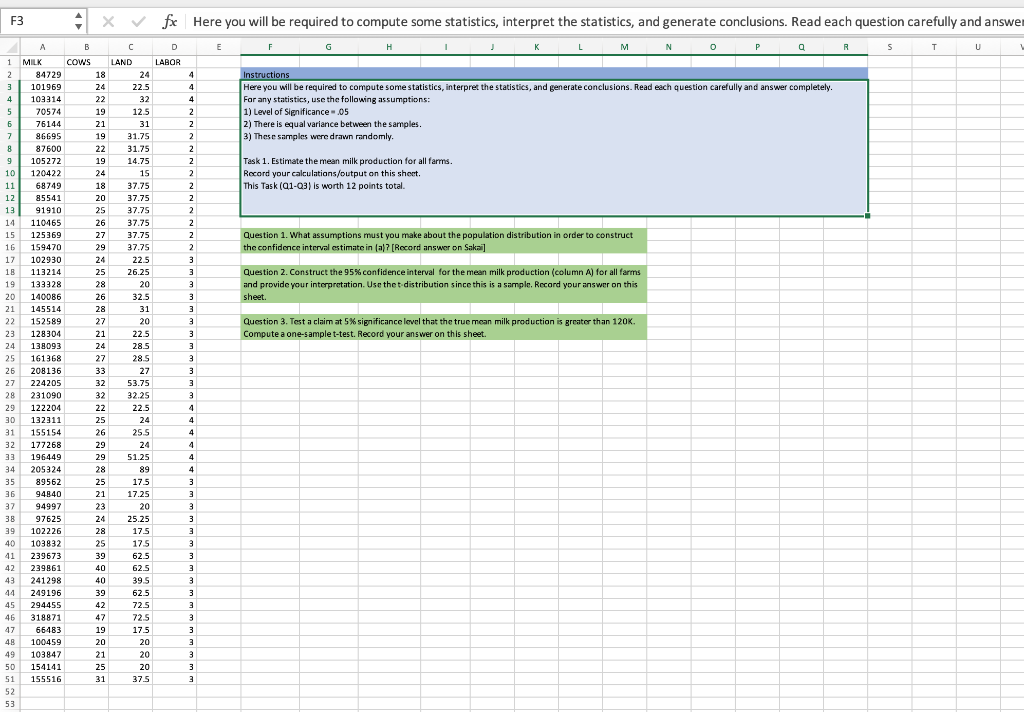Viewport: 1024px width, 712px height.
Task: Click the Question 2 green text box
Action: (443, 284)
